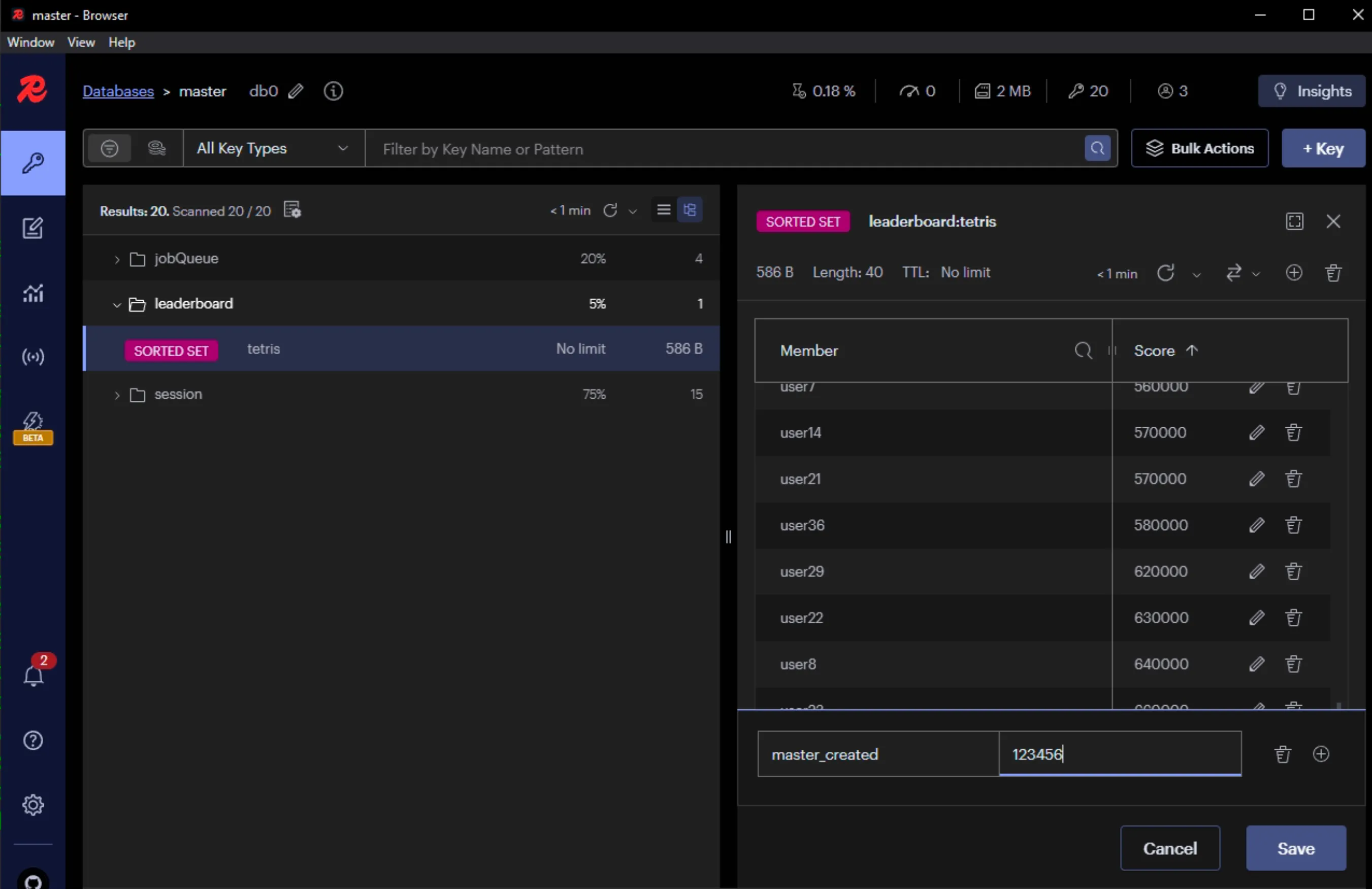This screenshot has height=889, width=1372.
Task: Click the master_created member input
Action: tap(878, 754)
